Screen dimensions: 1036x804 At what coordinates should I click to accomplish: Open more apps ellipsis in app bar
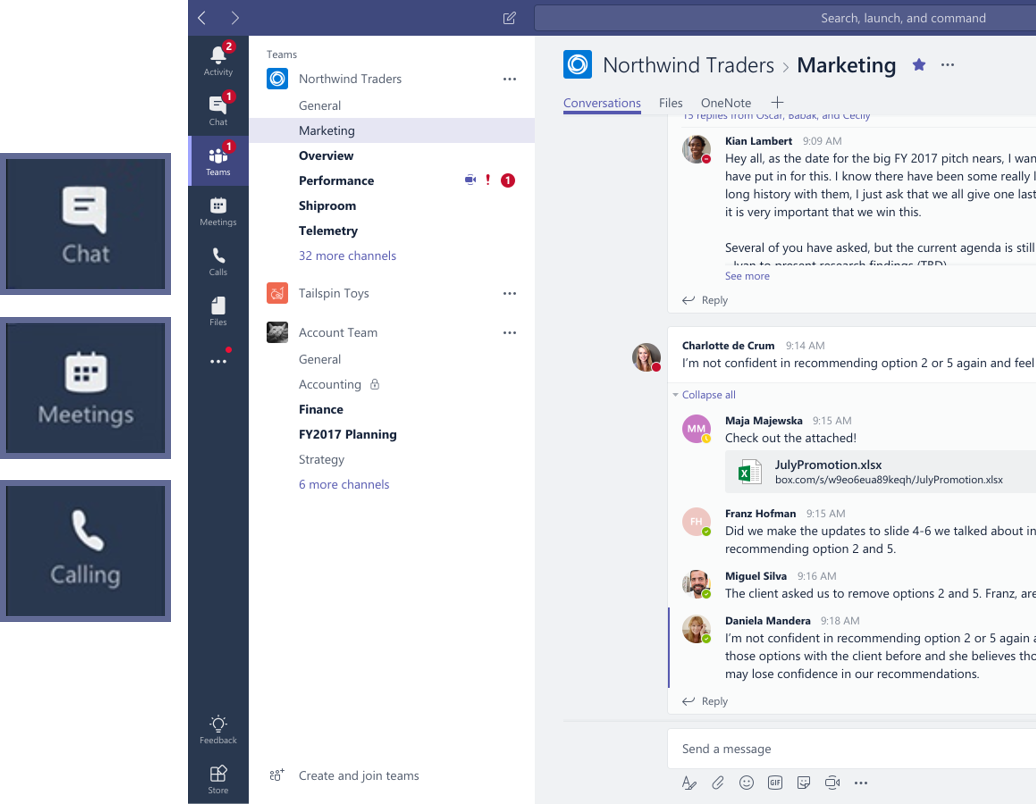[x=218, y=361]
